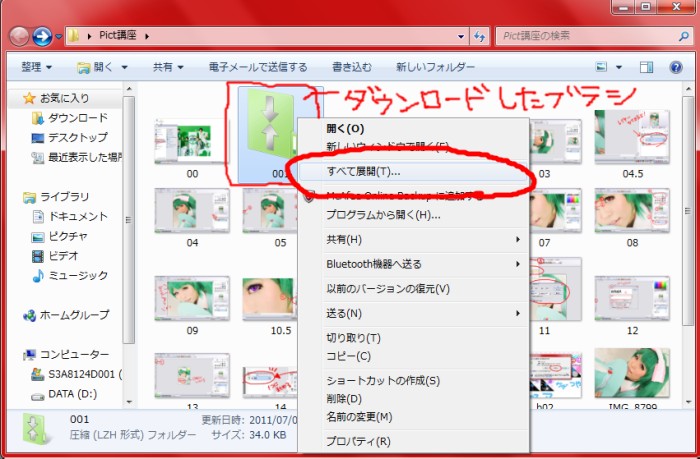Select the thumbnail named 10.5
700x459 pixels.
coord(270,298)
